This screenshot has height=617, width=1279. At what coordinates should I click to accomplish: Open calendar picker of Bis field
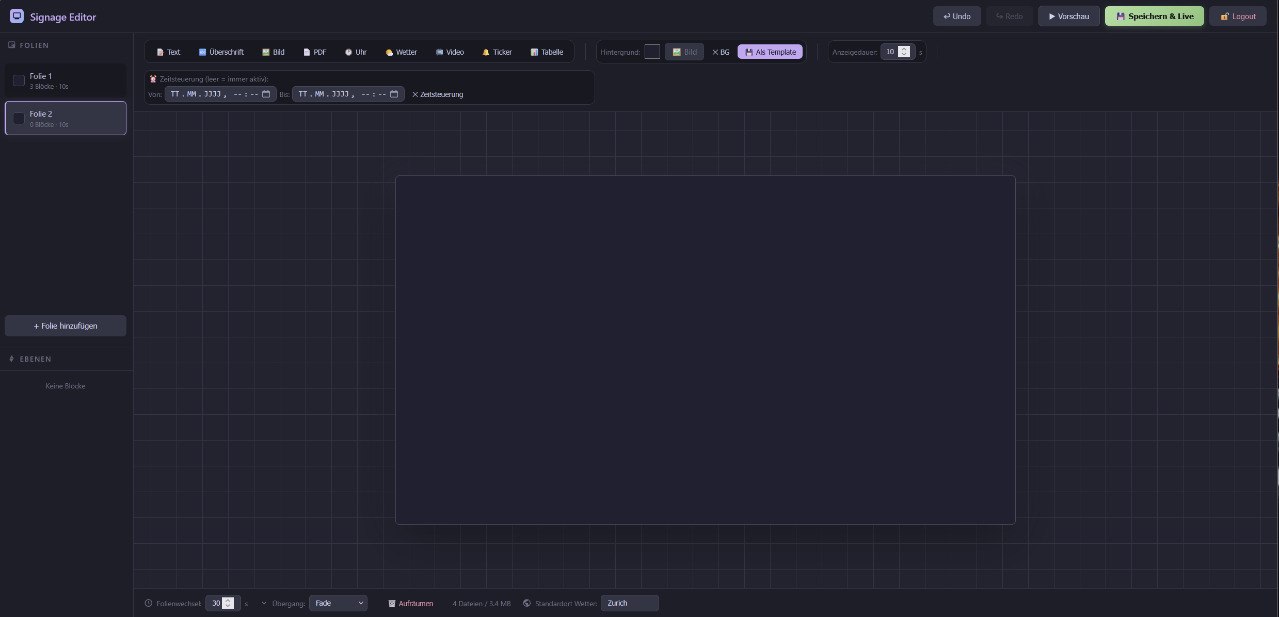pyautogui.click(x=394, y=94)
